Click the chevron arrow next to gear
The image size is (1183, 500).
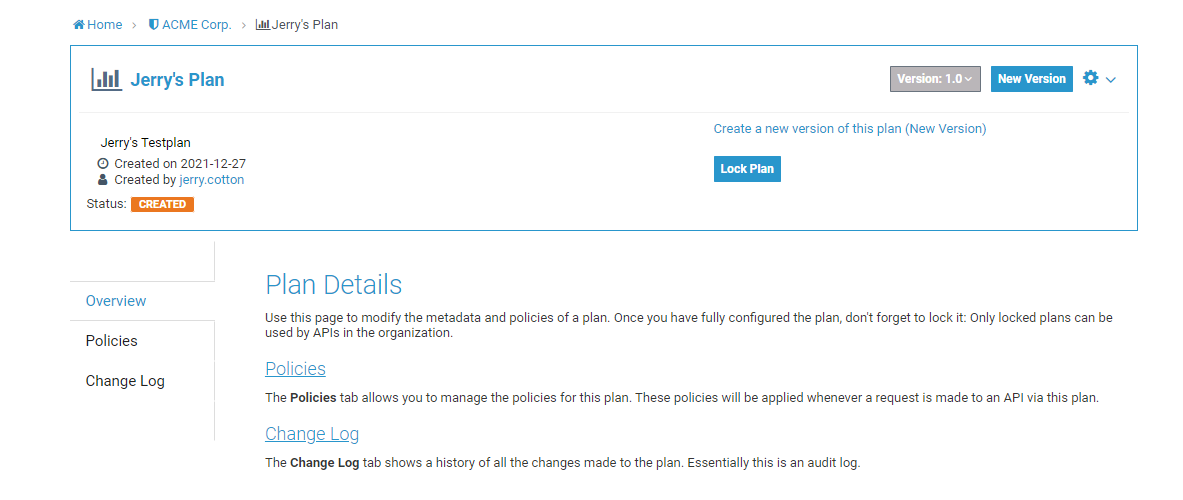coord(1111,80)
